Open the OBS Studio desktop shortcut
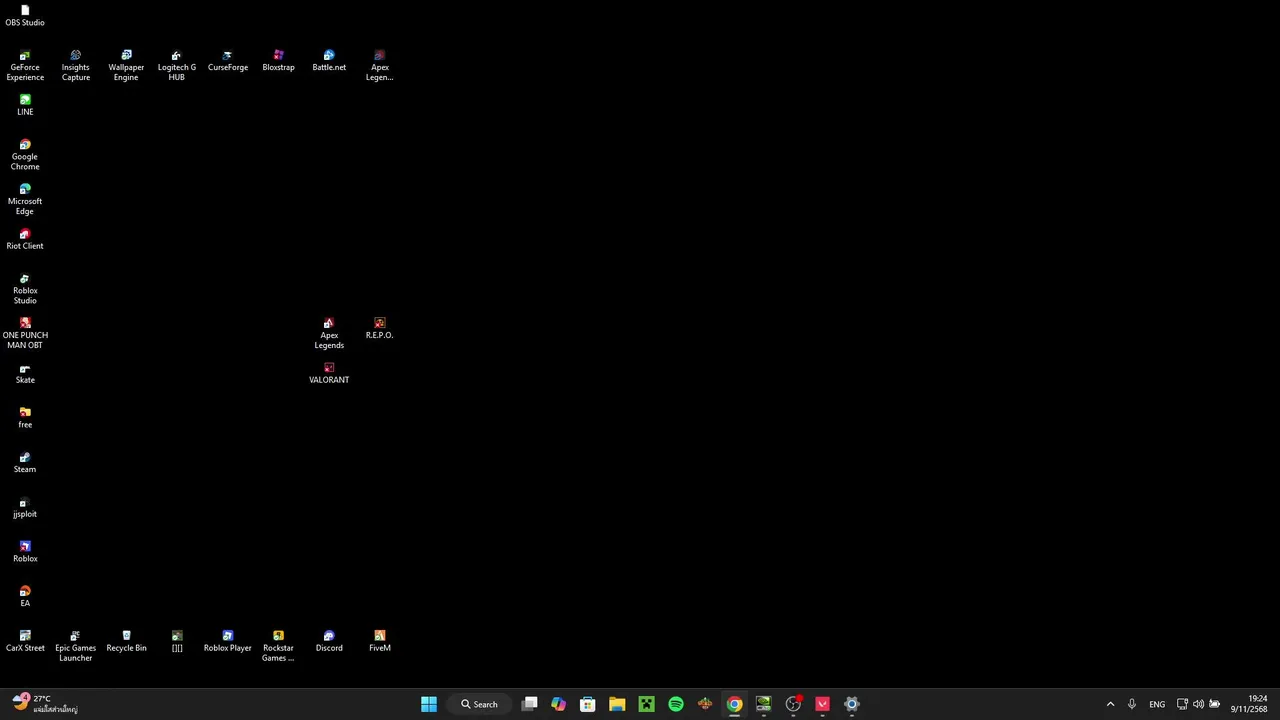The image size is (1280, 720). pyautogui.click(x=25, y=15)
